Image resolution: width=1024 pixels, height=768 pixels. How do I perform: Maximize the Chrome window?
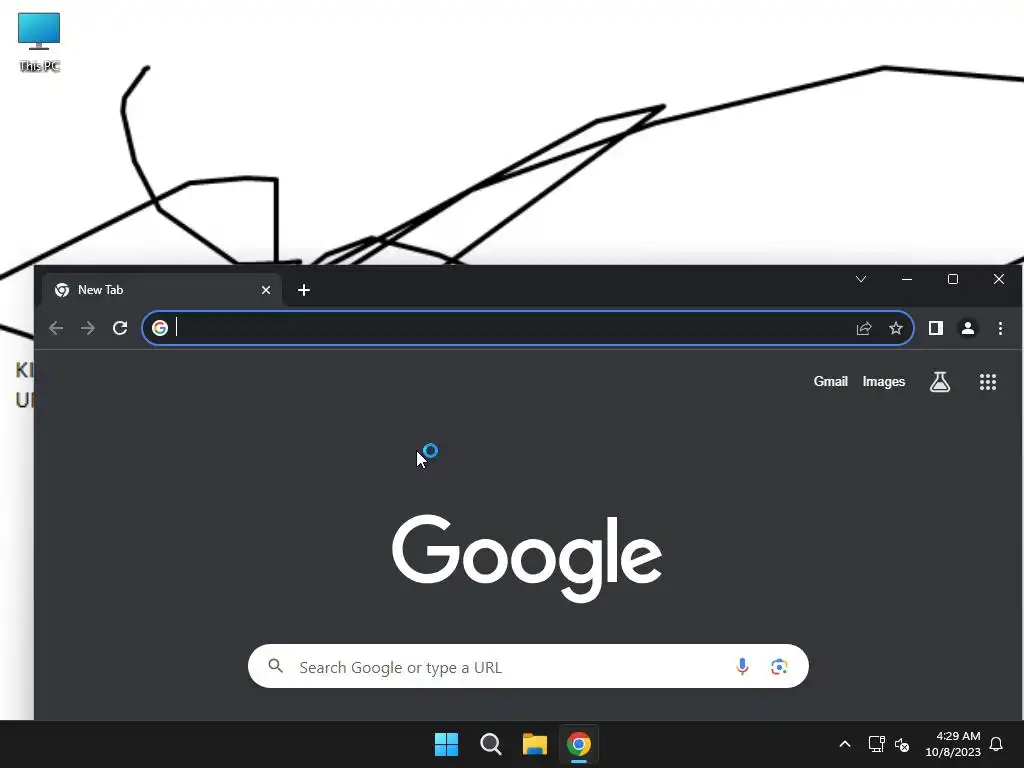(x=953, y=280)
